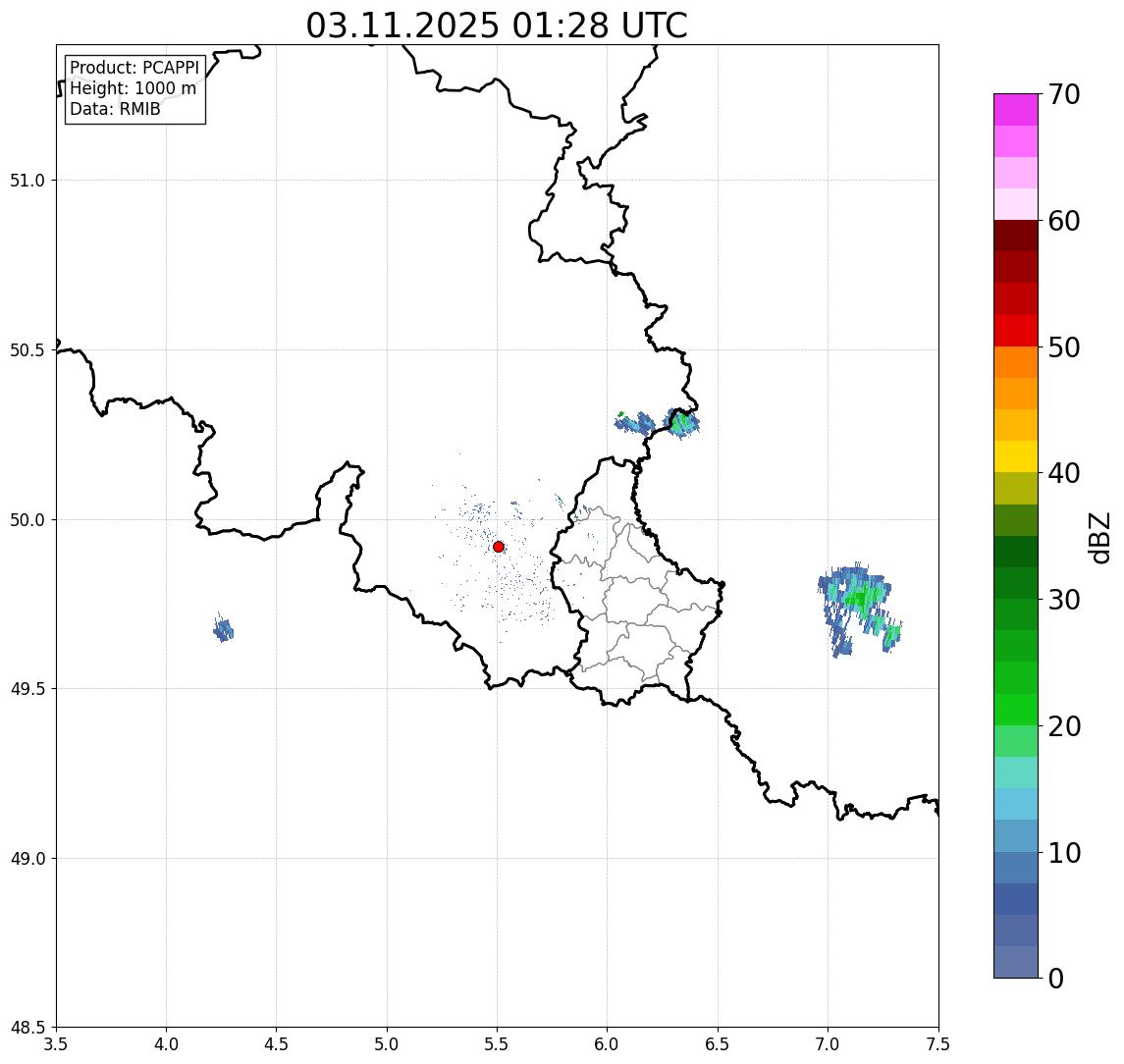Click the plot title 03.11.2025 01:28 UTC
This screenshot has width=1124, height=1064.
[497, 26]
